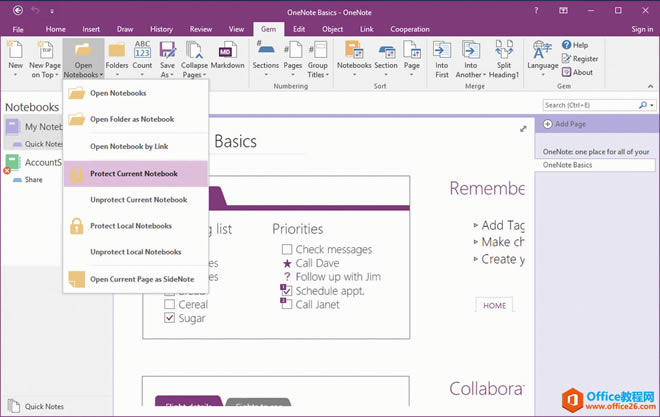Screen dimensions: 660x417
Task: Toggle the Schedule appt. checkbox
Action: [287, 291]
